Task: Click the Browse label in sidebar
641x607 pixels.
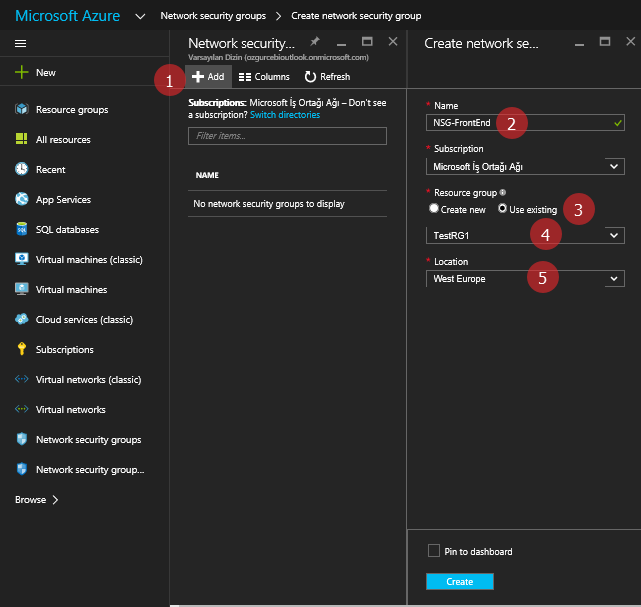Action: (x=30, y=499)
